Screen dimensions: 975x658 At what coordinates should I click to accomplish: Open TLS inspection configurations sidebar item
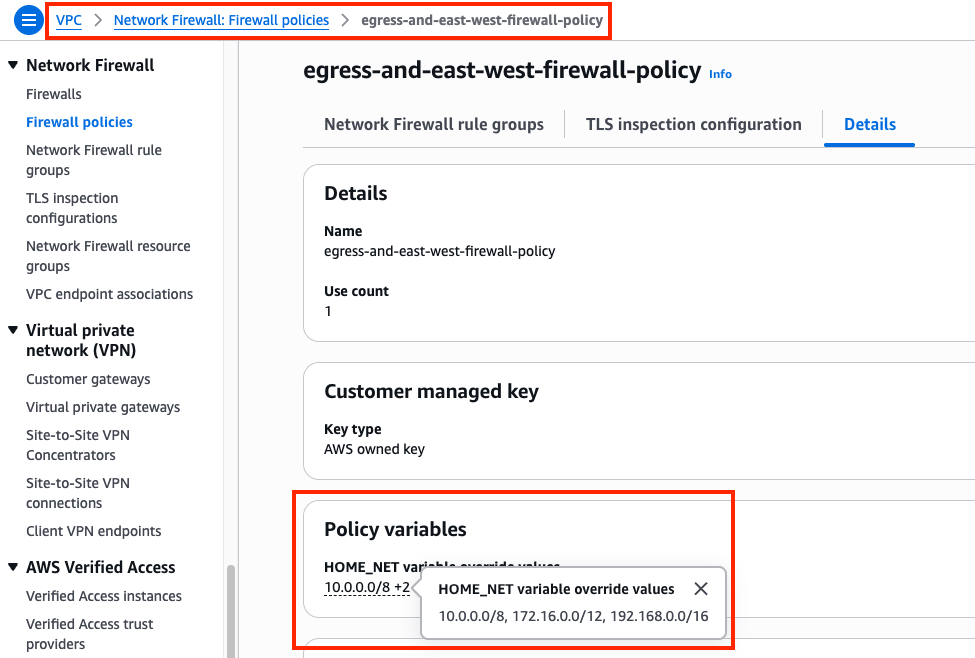(x=72, y=208)
